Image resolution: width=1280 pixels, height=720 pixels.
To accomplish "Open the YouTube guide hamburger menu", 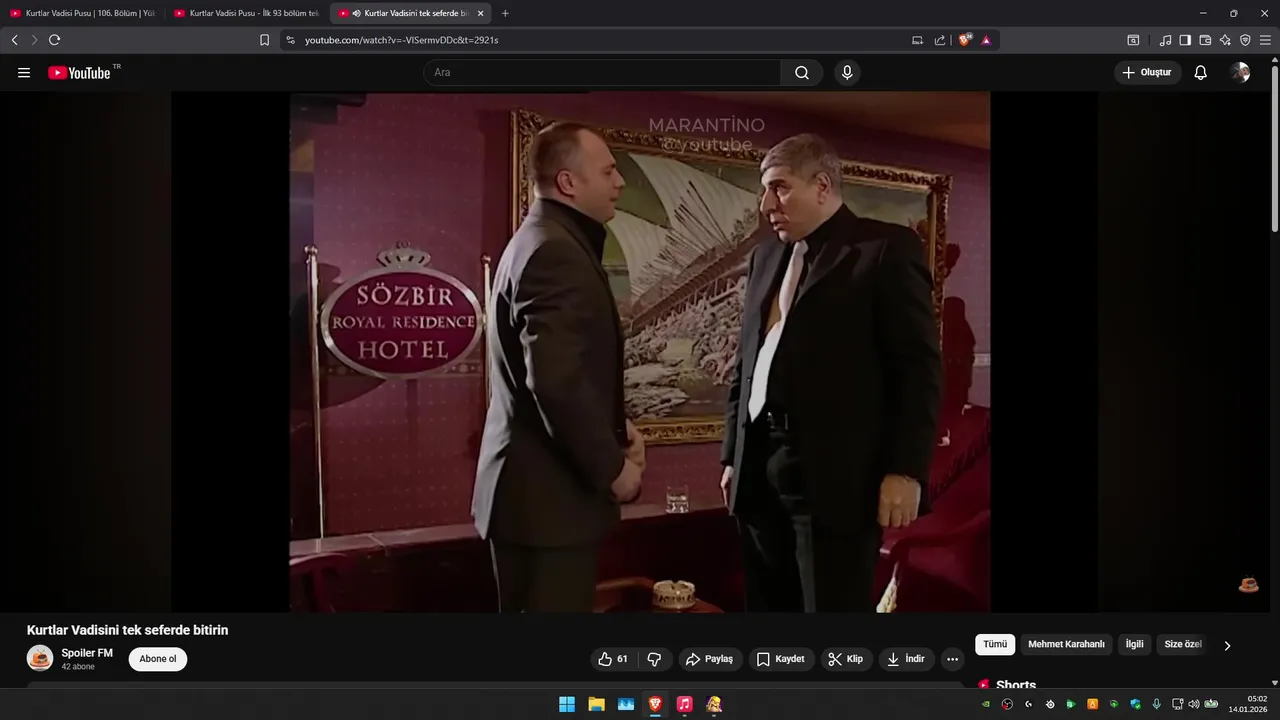I will pyautogui.click(x=24, y=73).
